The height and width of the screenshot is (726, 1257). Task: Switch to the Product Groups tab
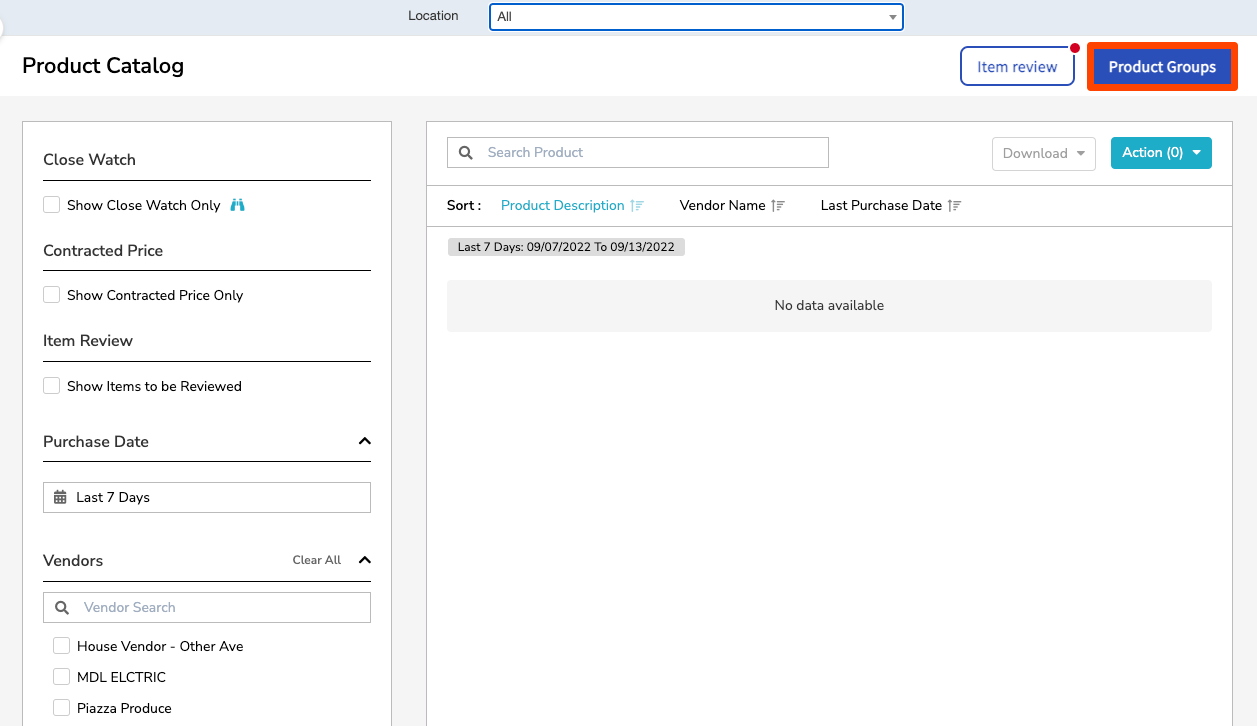click(x=1162, y=66)
